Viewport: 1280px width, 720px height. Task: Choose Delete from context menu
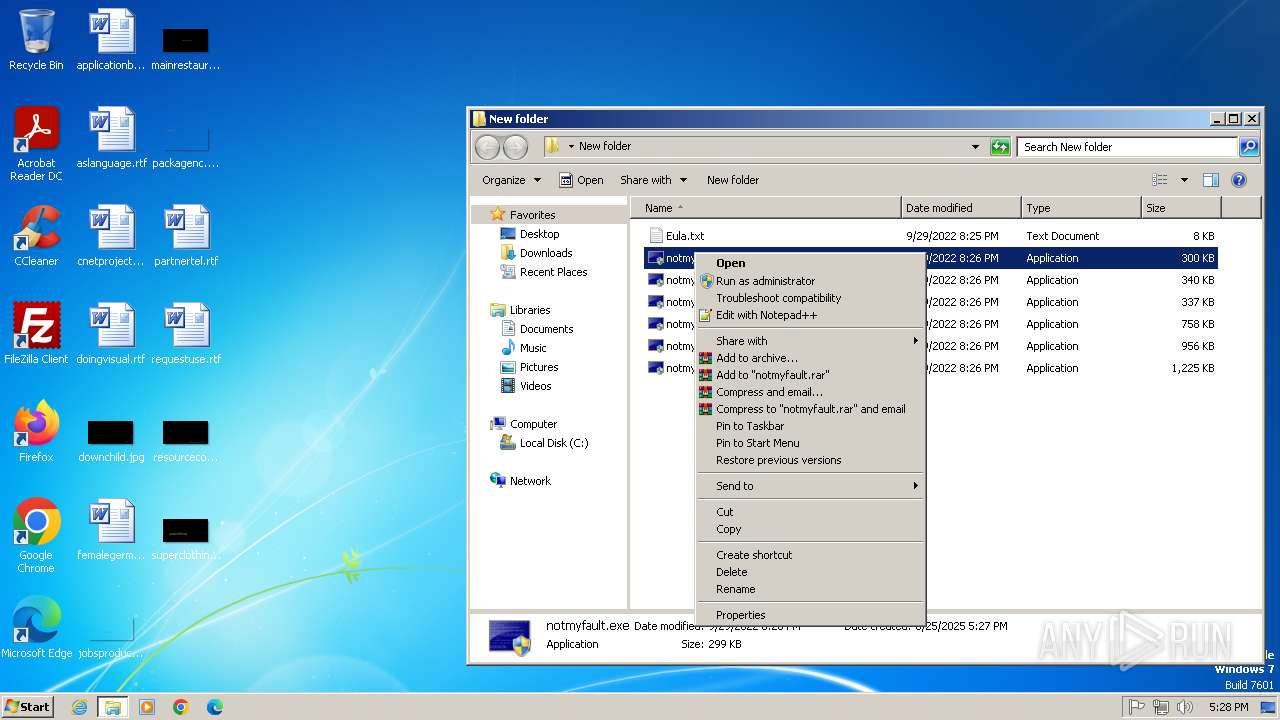pyautogui.click(x=810, y=572)
